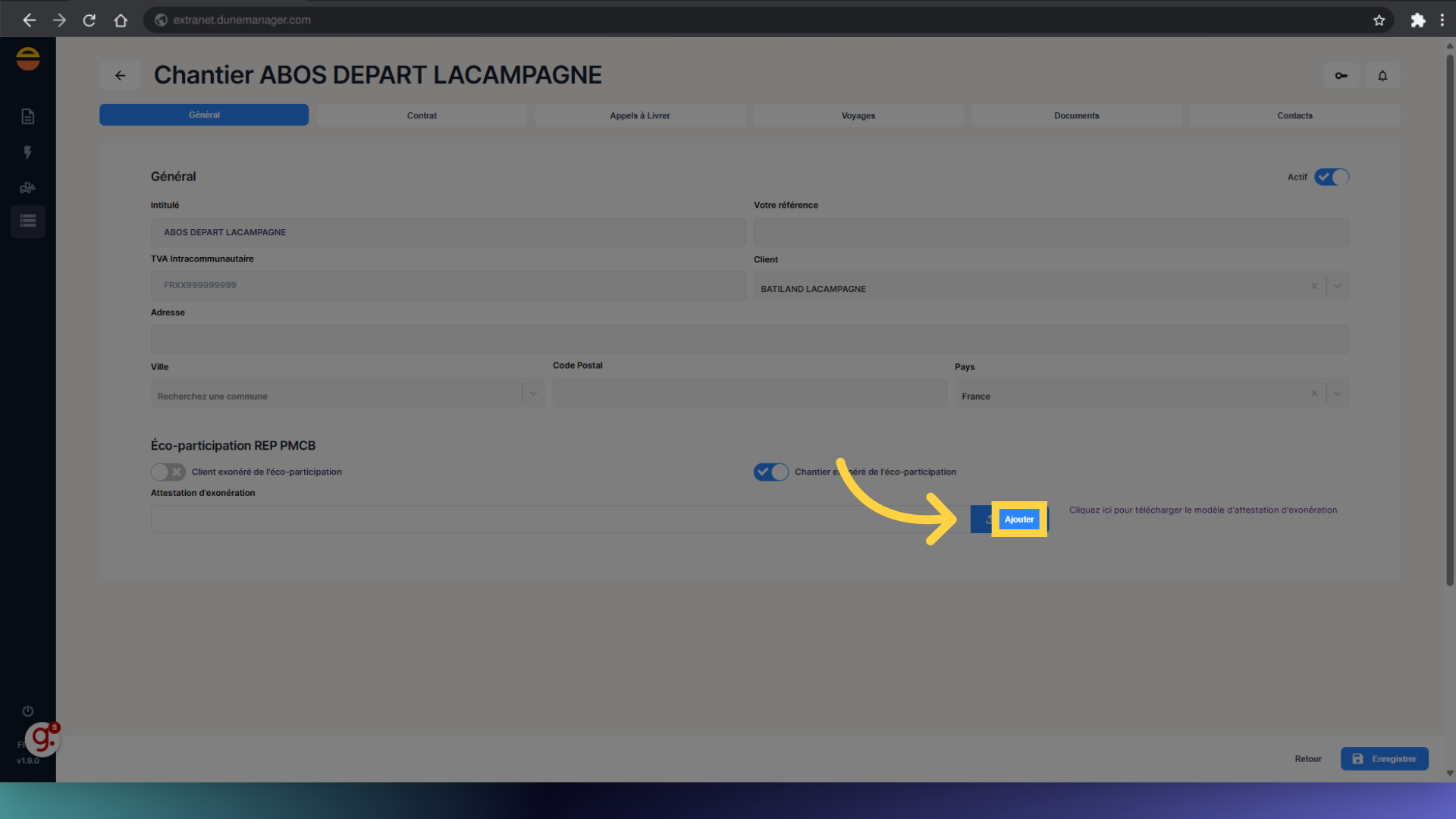
Task: Click the Ajouter button
Action: [1018, 519]
